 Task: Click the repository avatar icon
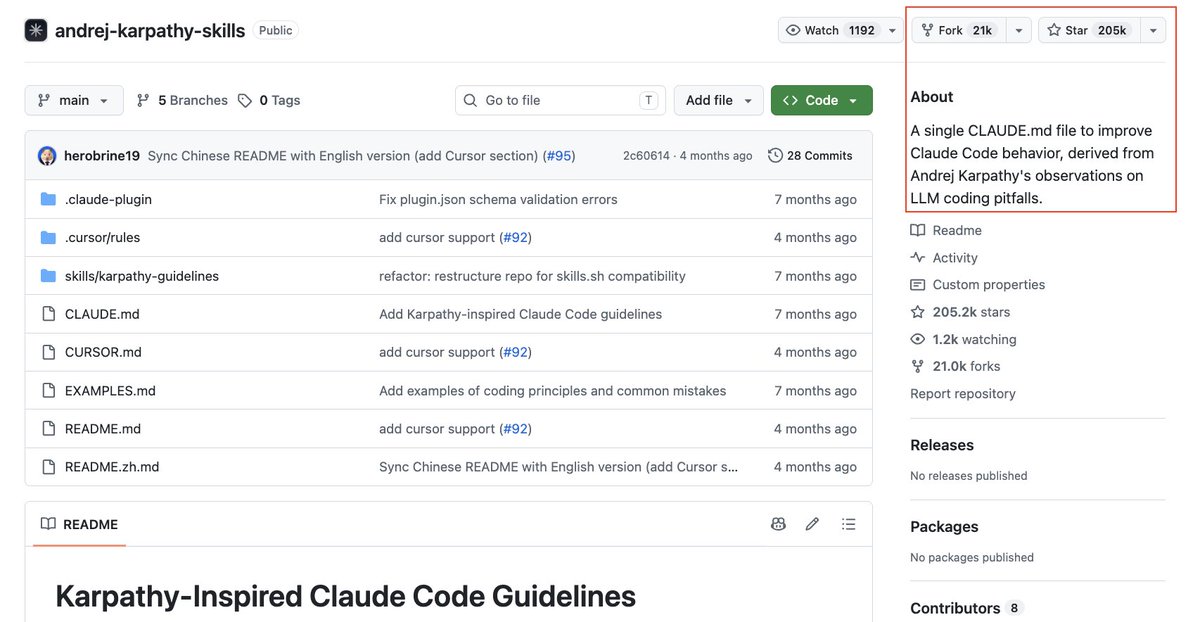(36, 30)
